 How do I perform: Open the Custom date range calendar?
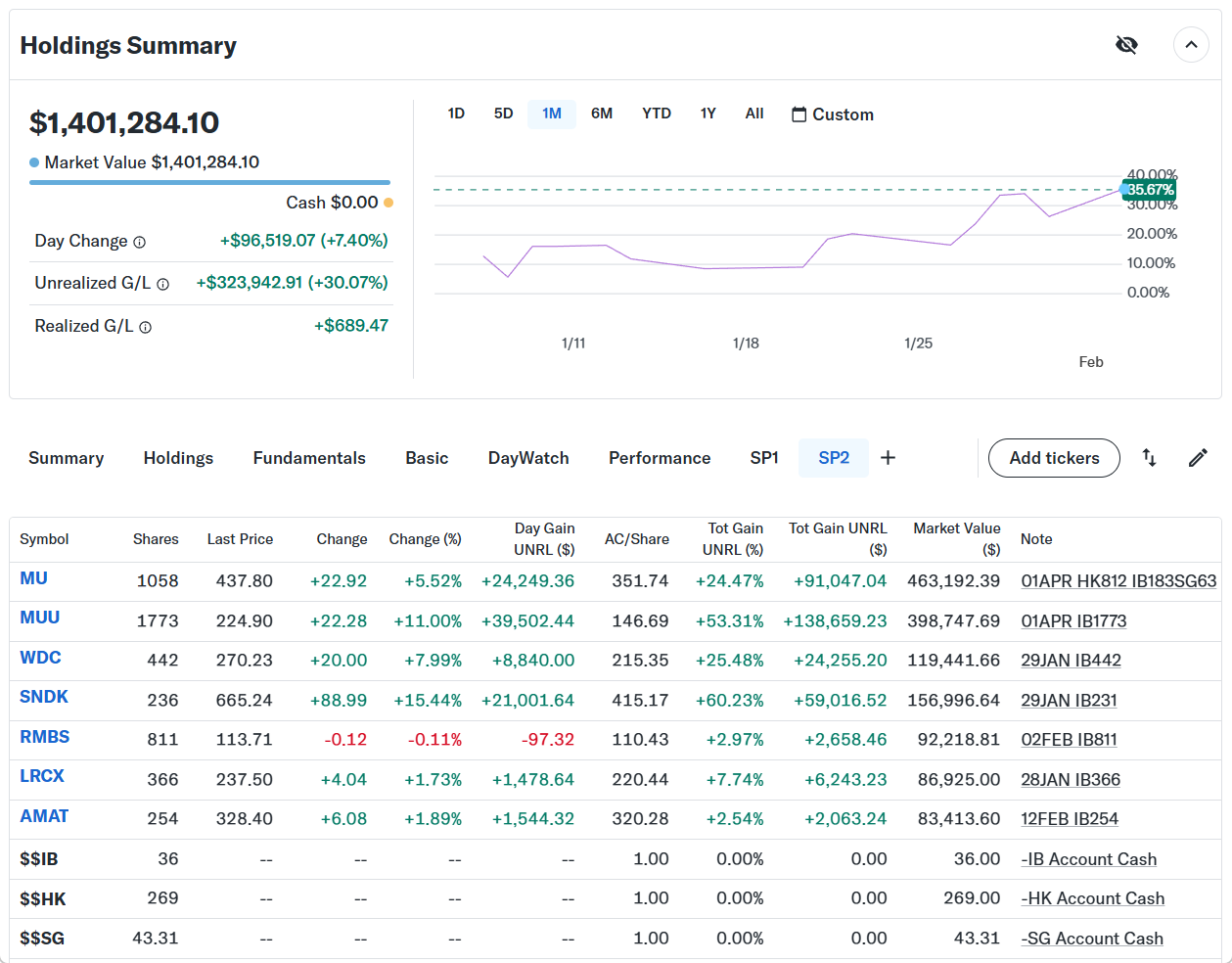tap(832, 115)
